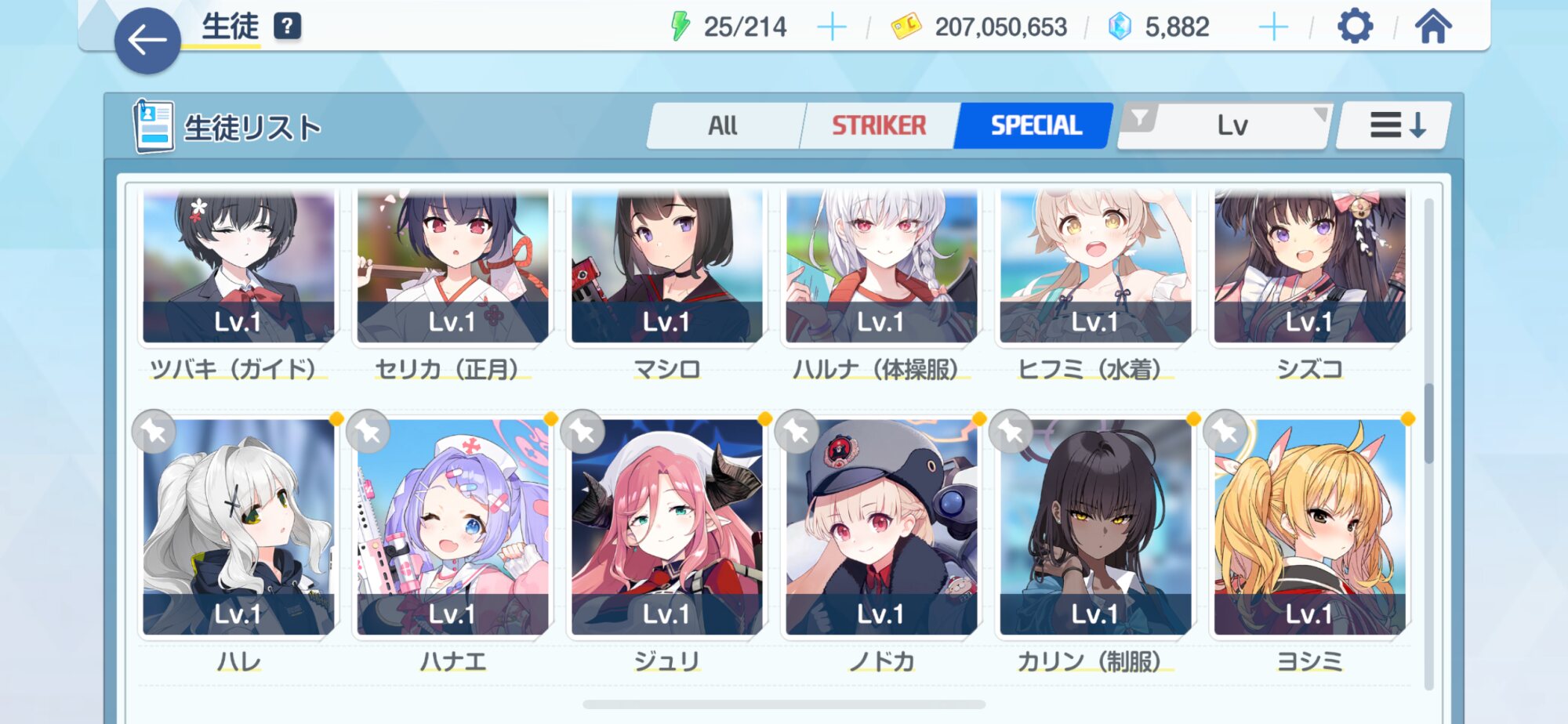The height and width of the screenshot is (724, 1568).
Task: Return to lobby with home icon
Action: point(1433,27)
